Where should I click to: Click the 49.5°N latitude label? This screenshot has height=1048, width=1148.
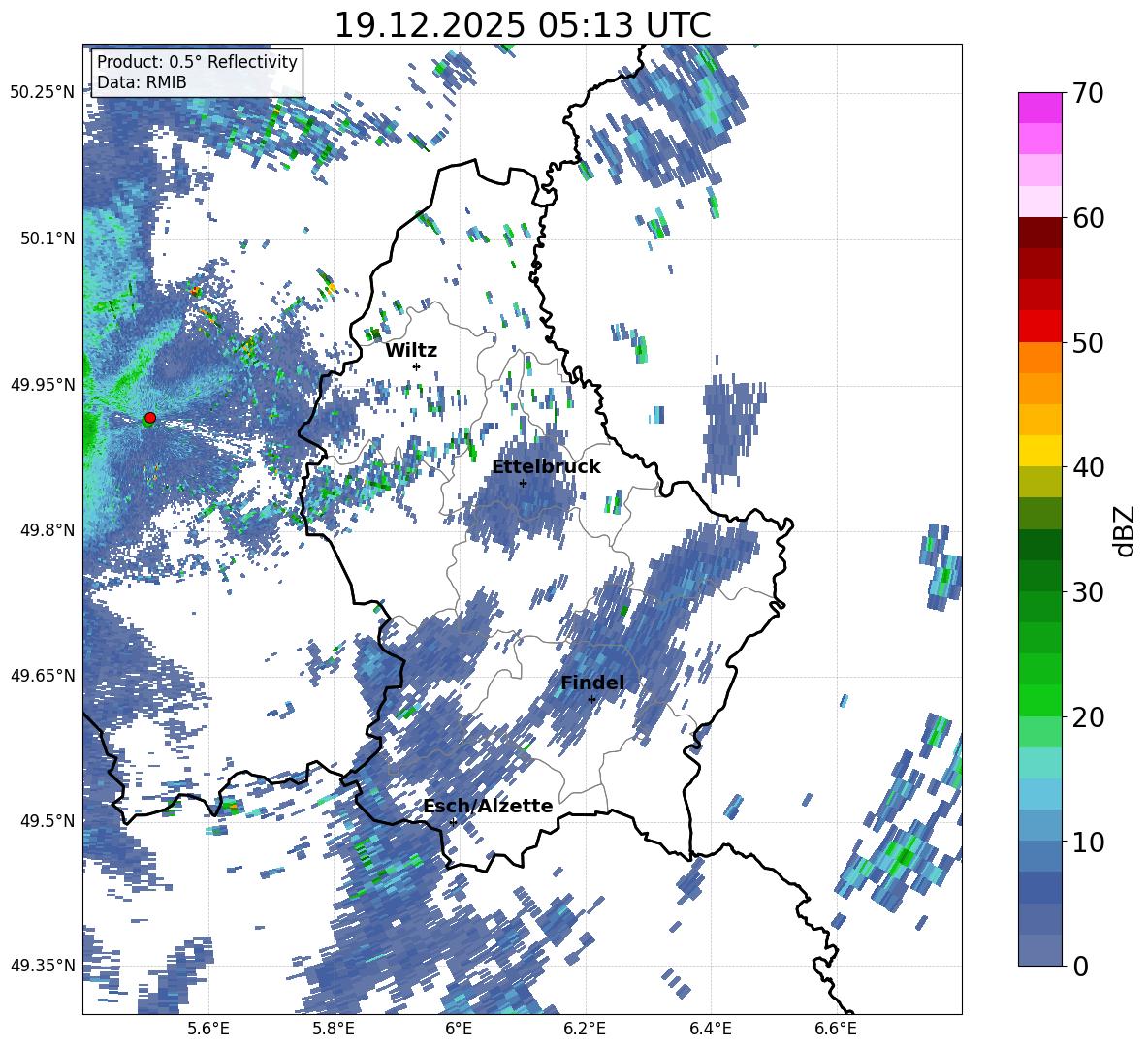(x=48, y=820)
